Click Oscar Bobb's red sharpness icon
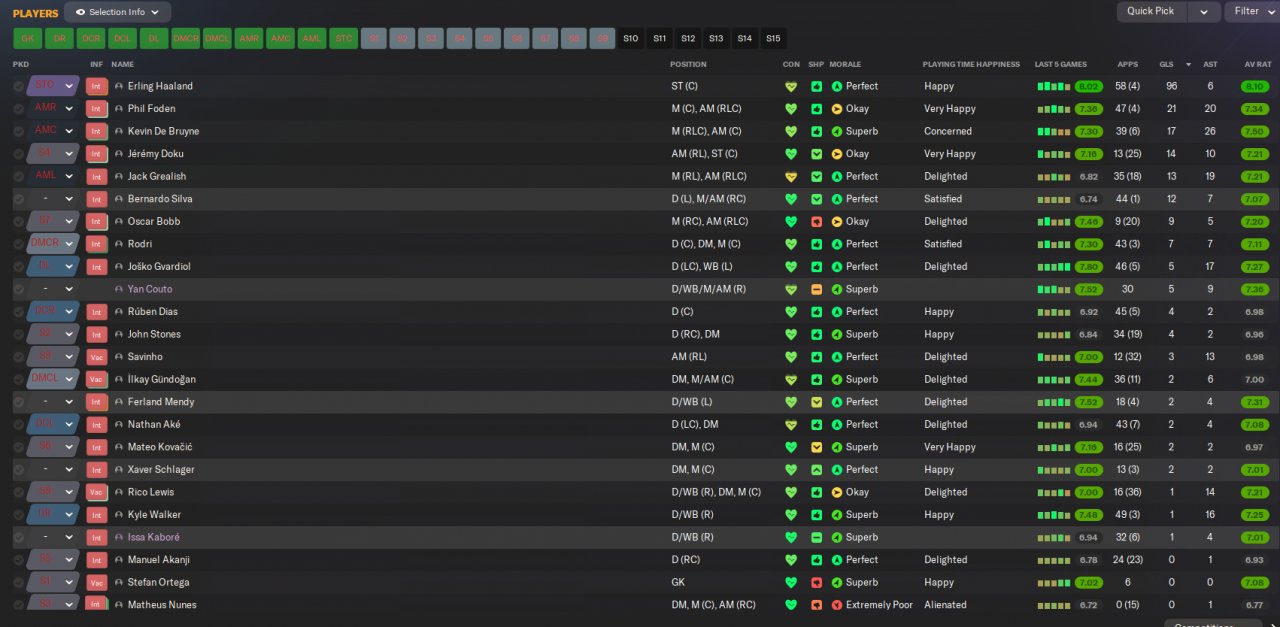This screenshot has height=627, width=1280. [x=816, y=222]
